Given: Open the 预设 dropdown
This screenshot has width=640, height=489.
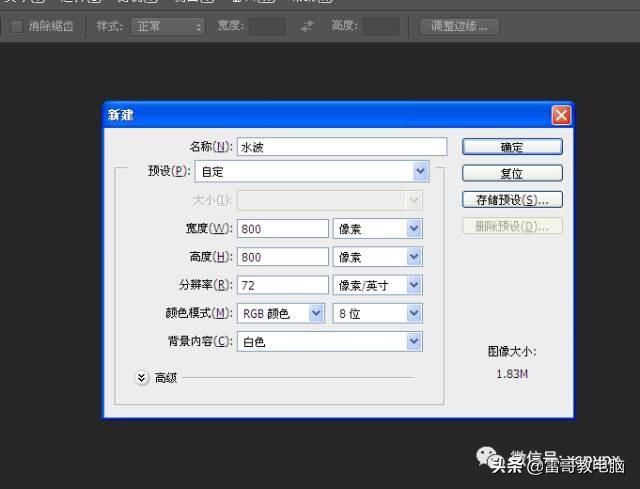Looking at the screenshot, I should (312, 171).
